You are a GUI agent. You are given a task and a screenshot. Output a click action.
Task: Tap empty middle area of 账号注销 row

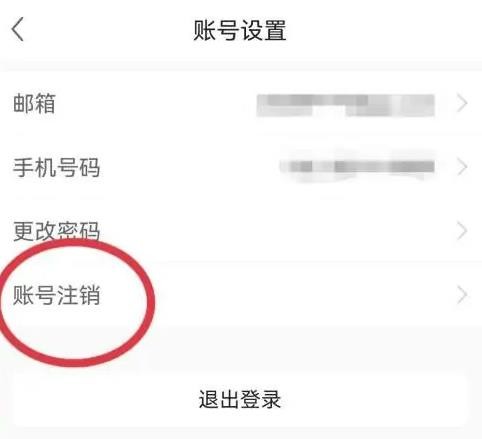[x=300, y=295]
